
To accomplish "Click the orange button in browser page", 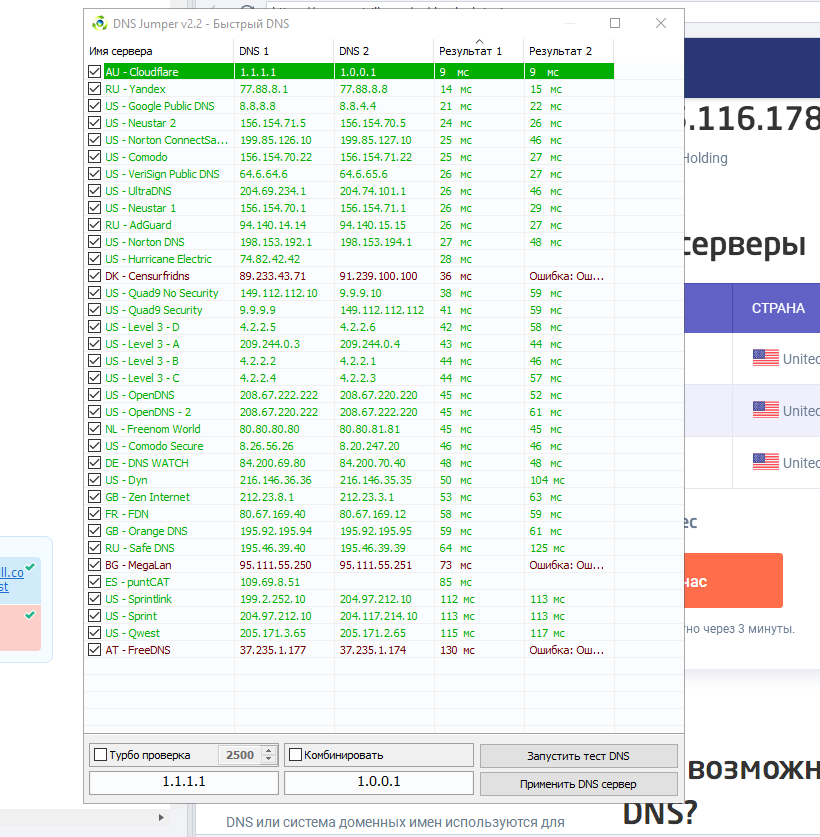I will coord(734,581).
